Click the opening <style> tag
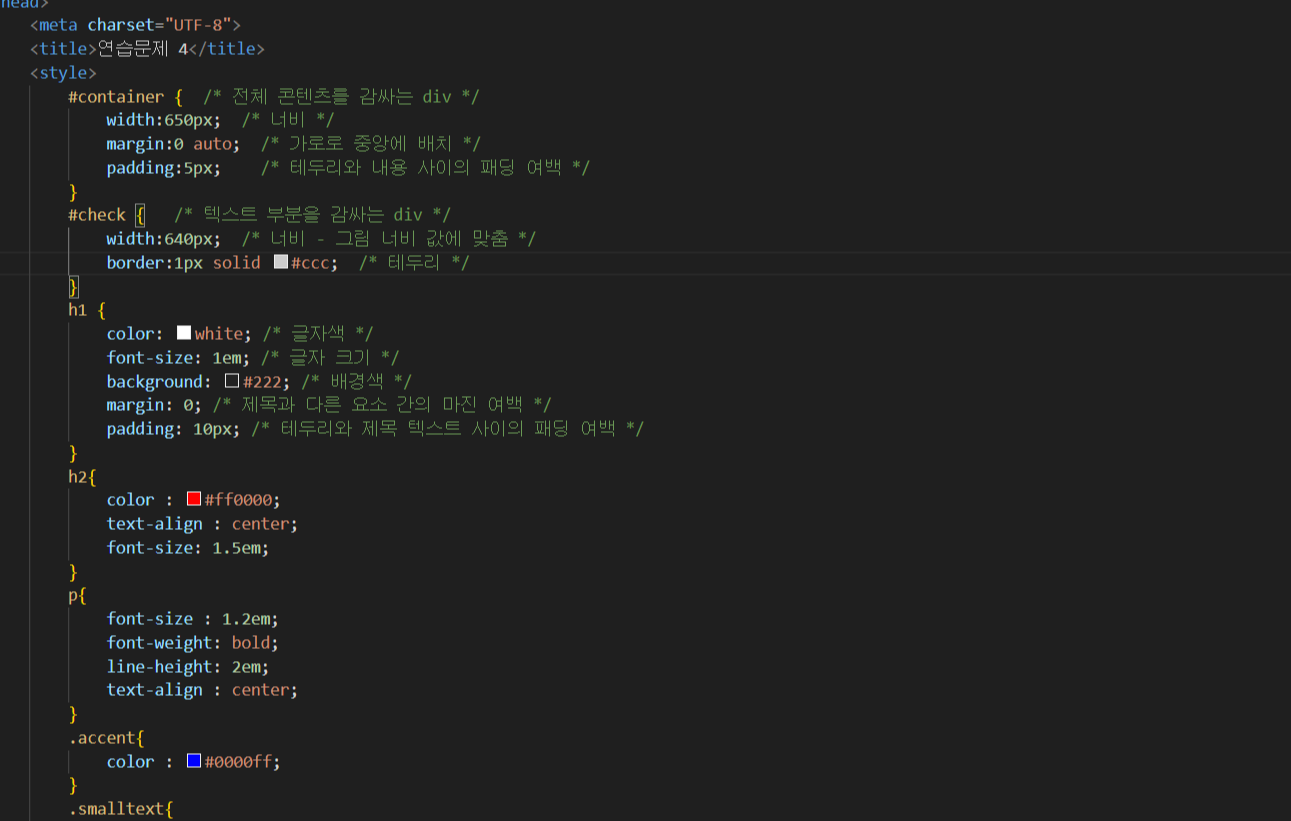1291x821 pixels. click(x=62, y=72)
